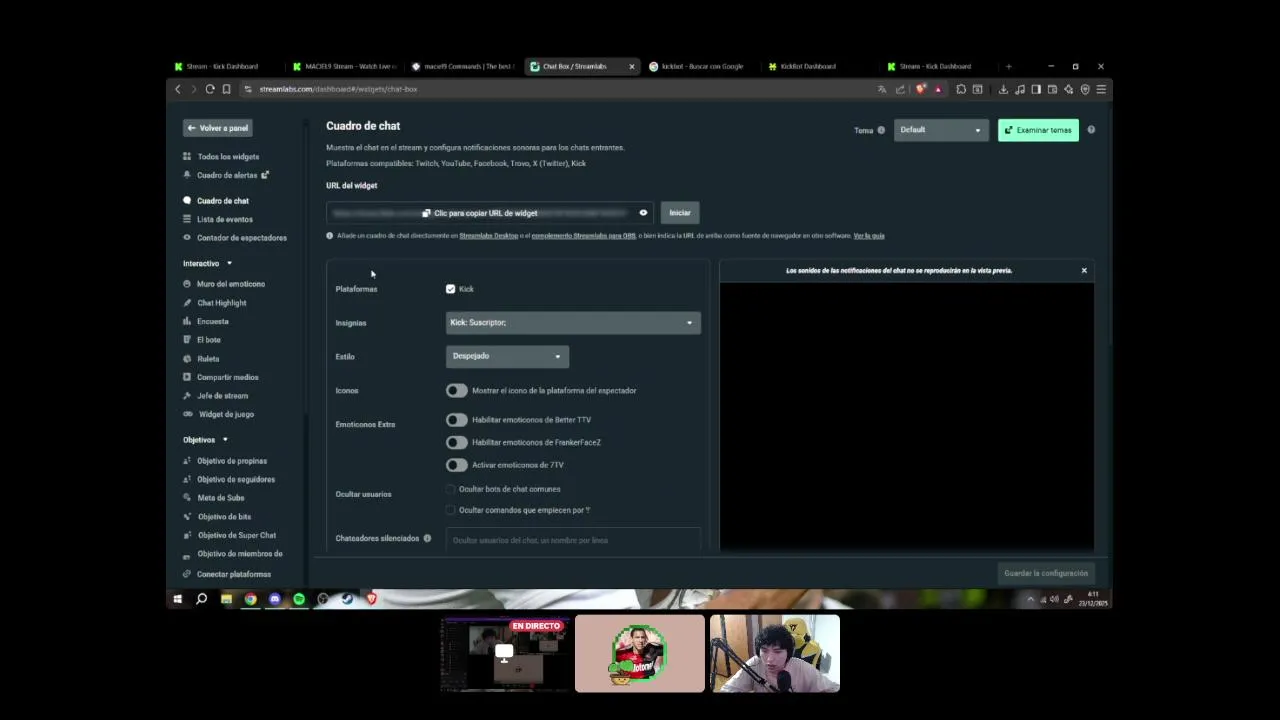Open Spotify from the taskbar
This screenshot has height=720, width=1280.
point(299,599)
